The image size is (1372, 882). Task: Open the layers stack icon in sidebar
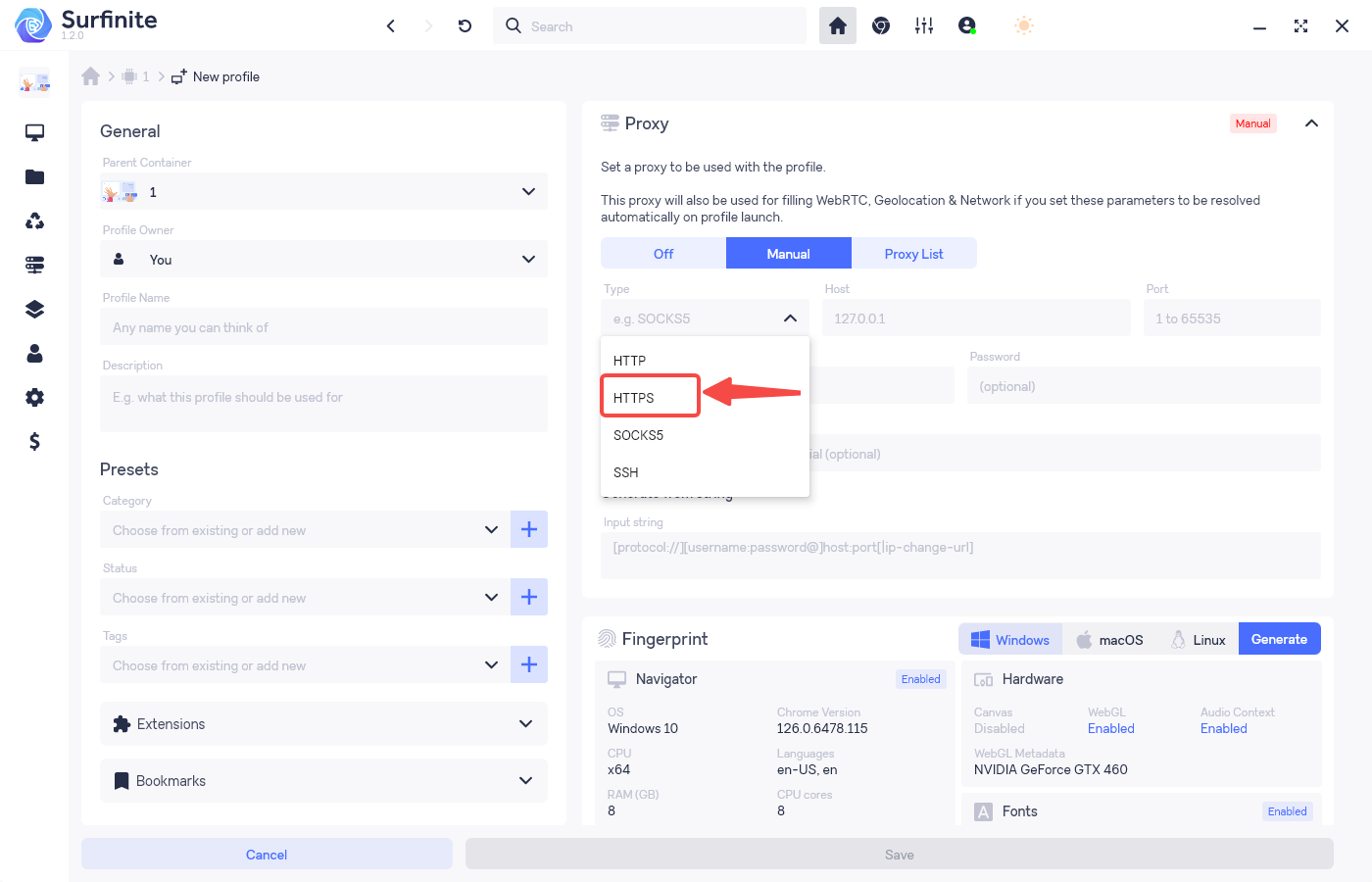35,309
